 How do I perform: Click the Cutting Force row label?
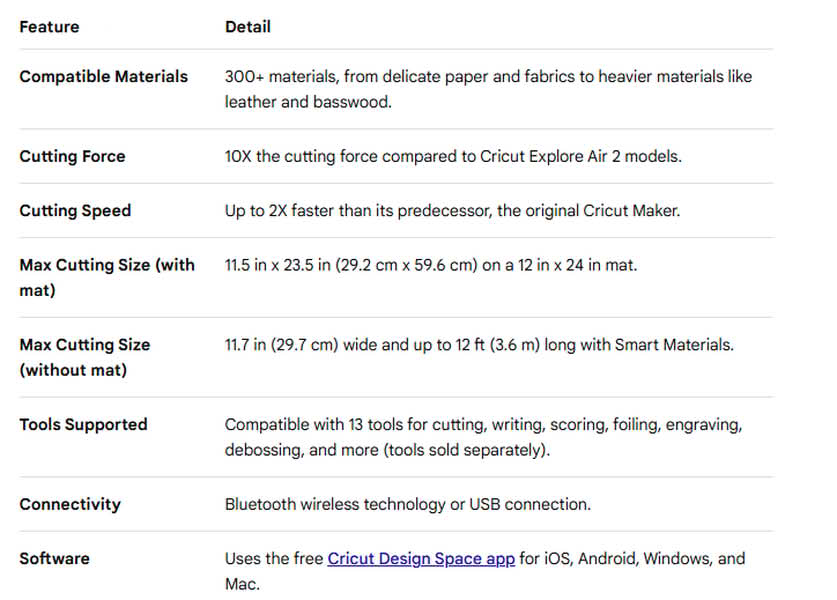point(72,156)
